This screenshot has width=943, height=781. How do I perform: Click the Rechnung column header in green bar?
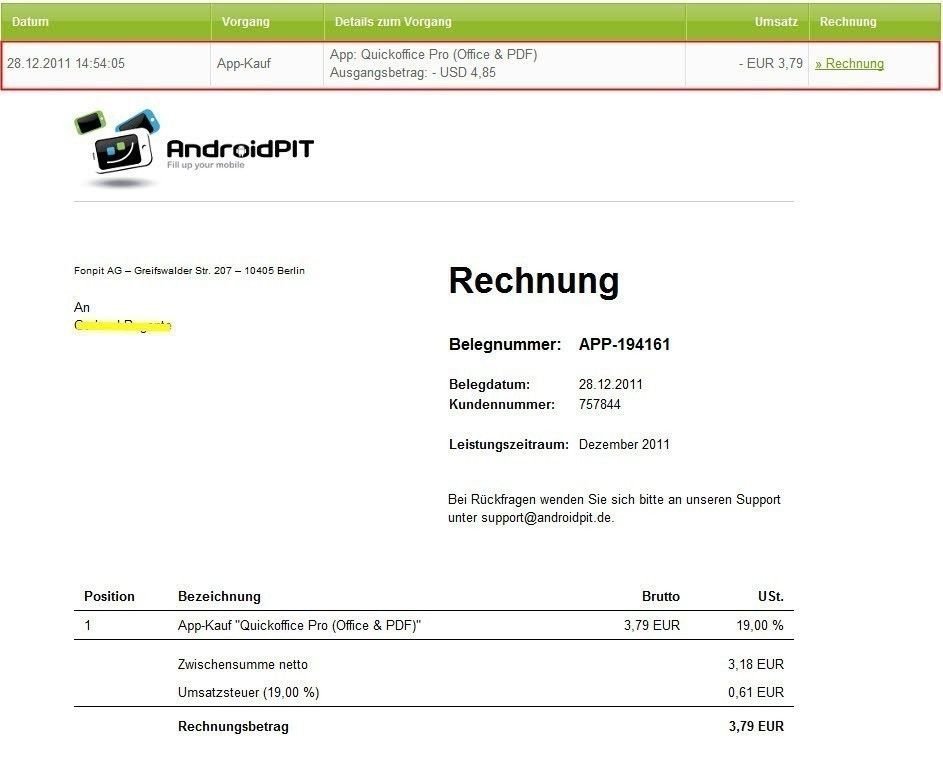[848, 22]
